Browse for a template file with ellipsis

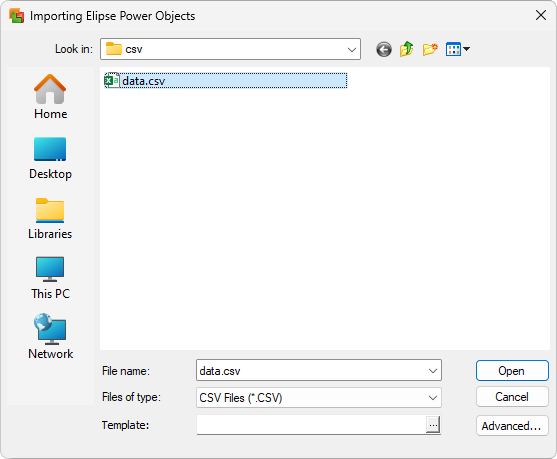(433, 425)
